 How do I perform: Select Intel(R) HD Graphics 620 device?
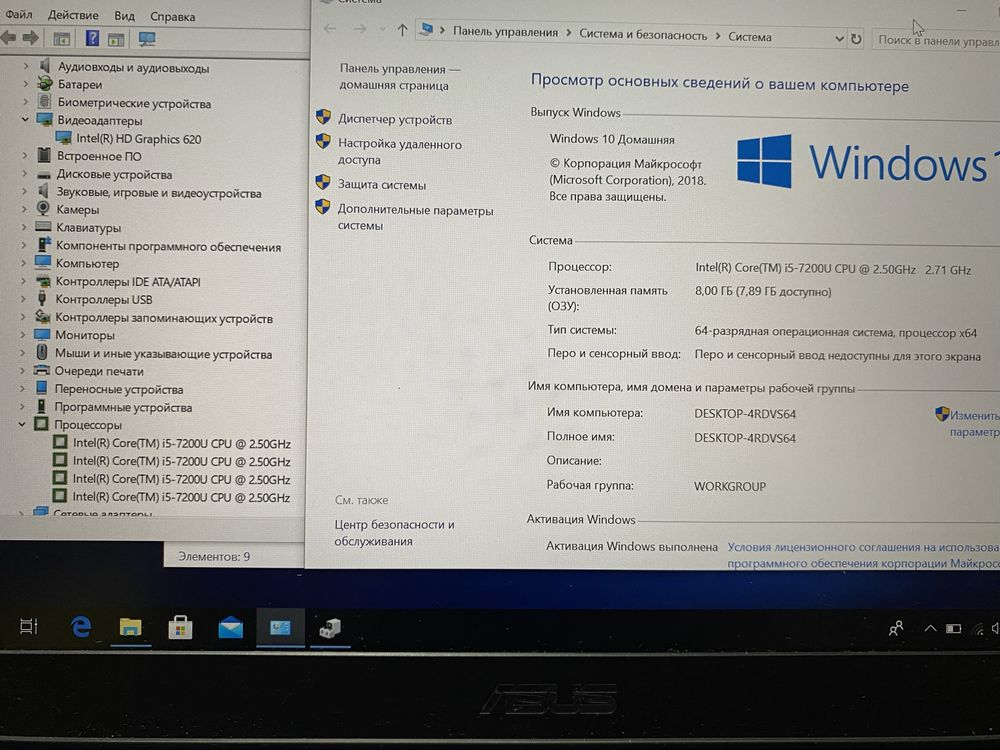tap(138, 138)
